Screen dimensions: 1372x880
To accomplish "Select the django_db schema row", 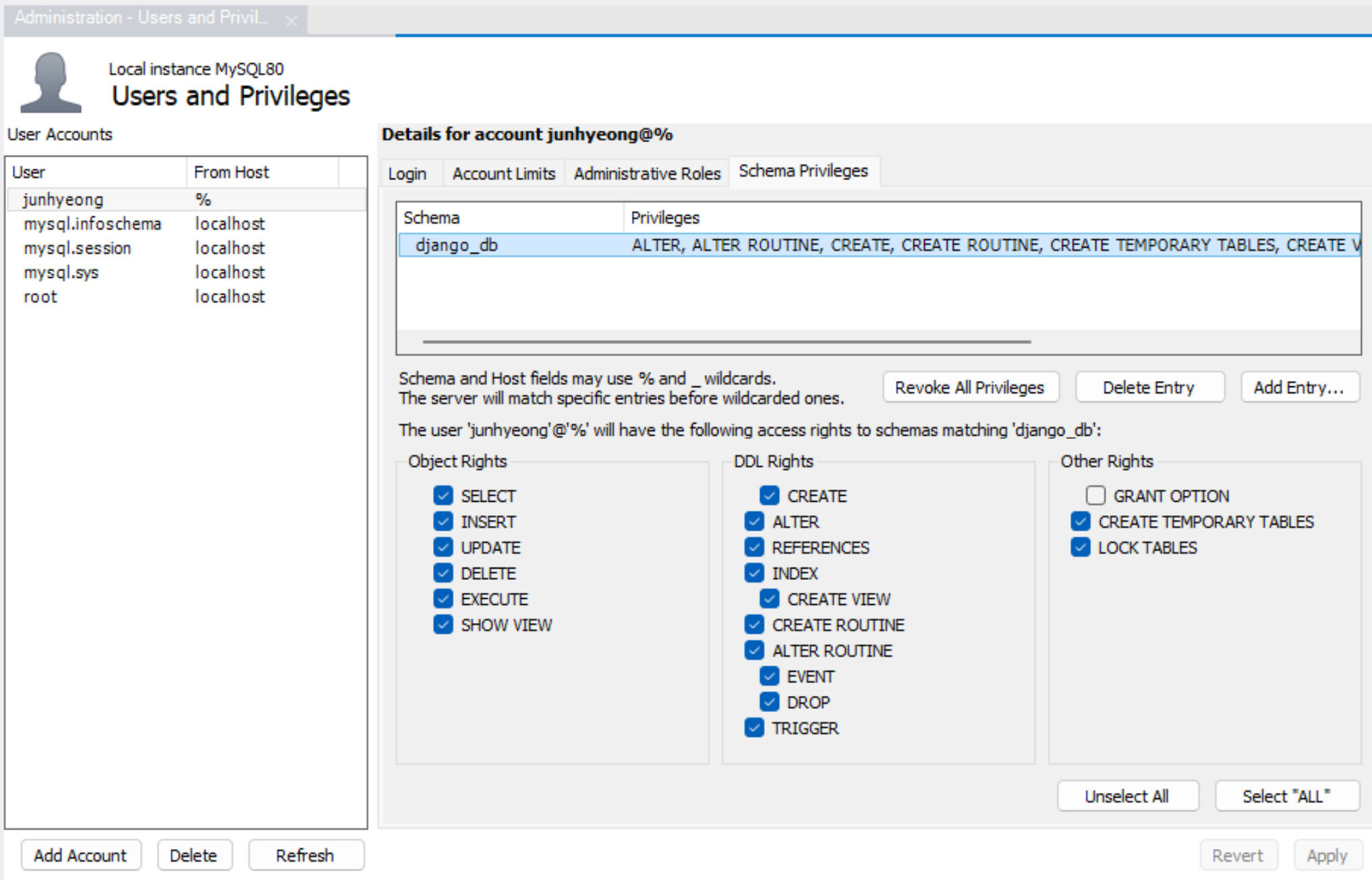I will [457, 245].
